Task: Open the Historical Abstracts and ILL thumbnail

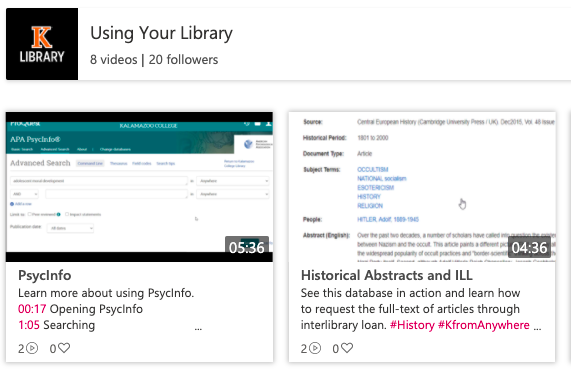Action: coord(422,187)
